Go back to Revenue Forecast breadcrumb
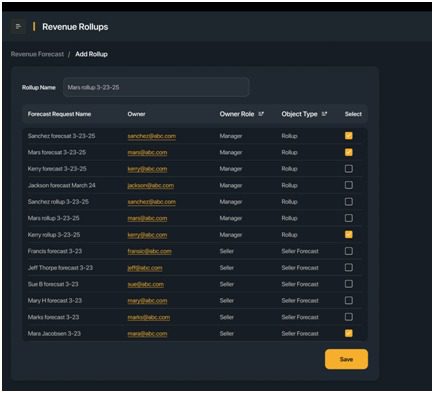The width and height of the screenshot is (434, 393). click(37, 54)
